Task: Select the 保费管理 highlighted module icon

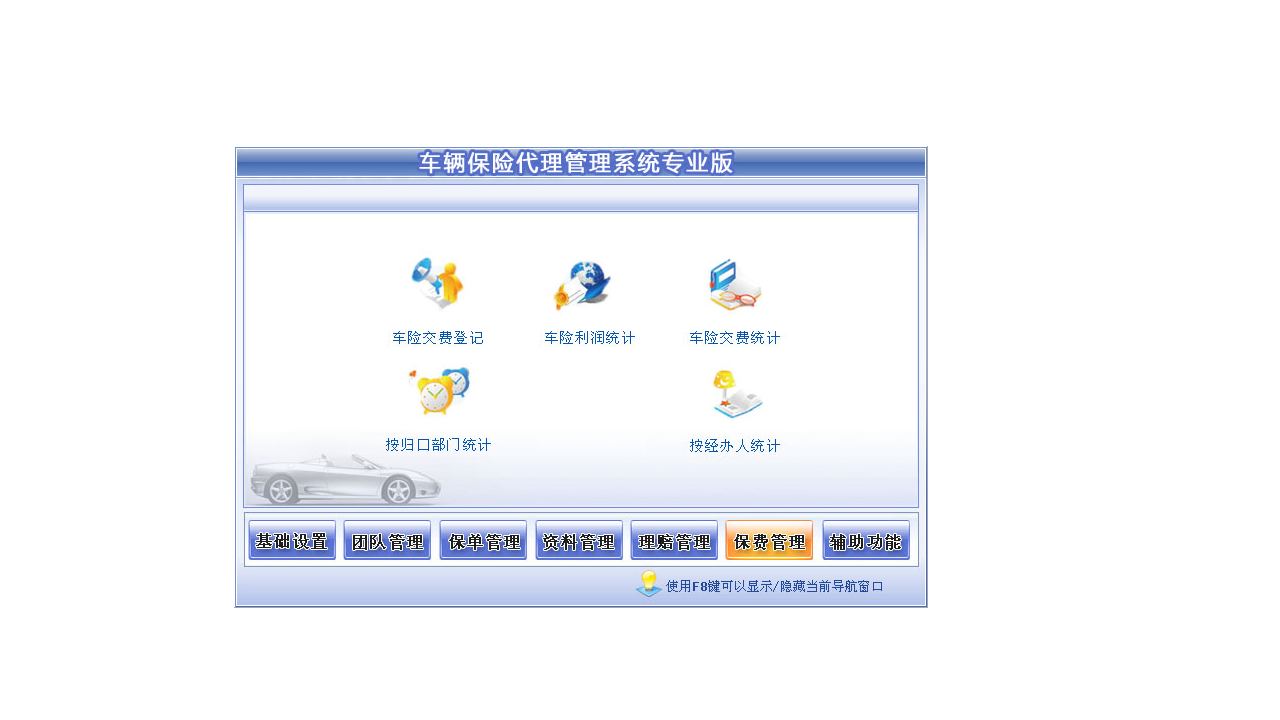Action: pyautogui.click(x=768, y=540)
